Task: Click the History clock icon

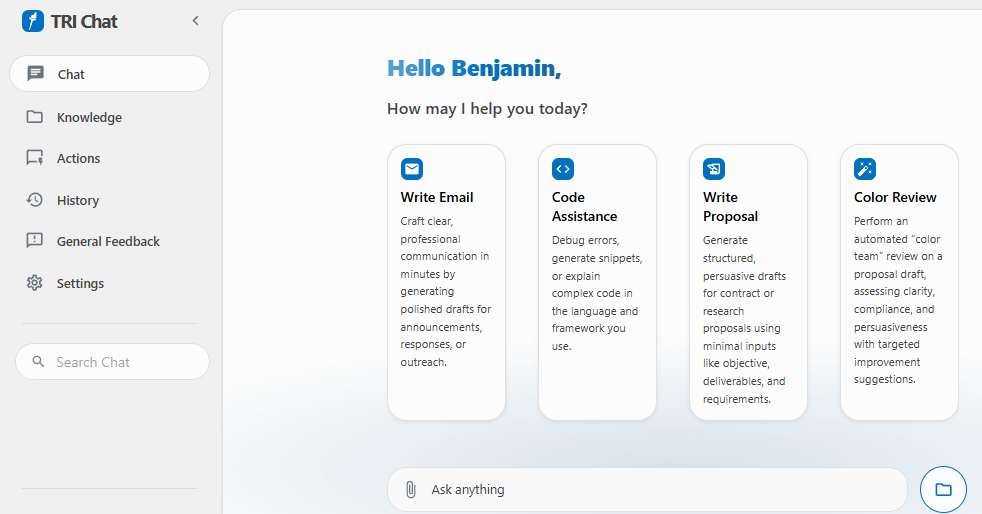Action: [x=35, y=200]
